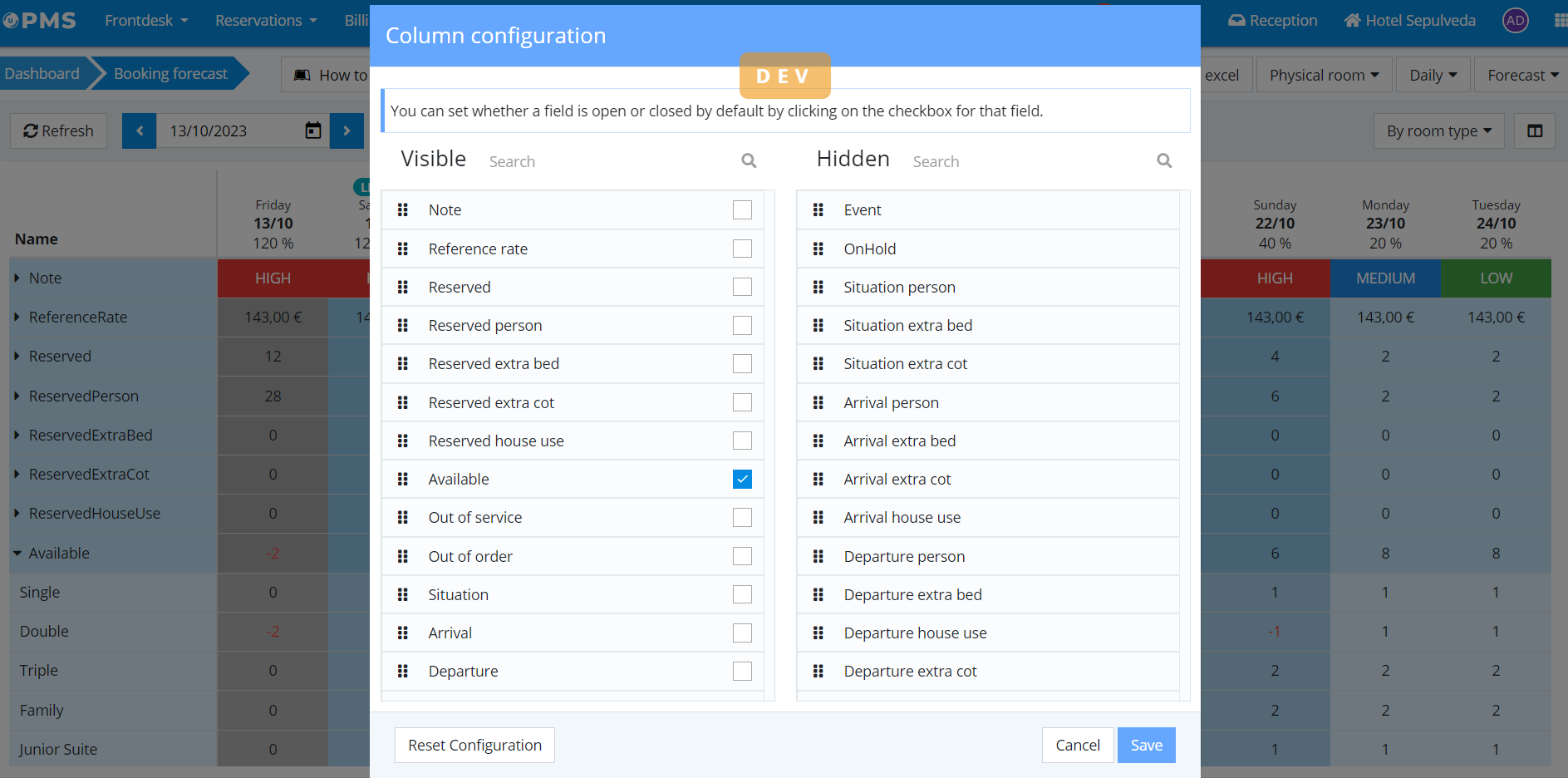Click the Visible list search magnifier icon
Image resolution: width=1568 pixels, height=778 pixels.
(749, 161)
